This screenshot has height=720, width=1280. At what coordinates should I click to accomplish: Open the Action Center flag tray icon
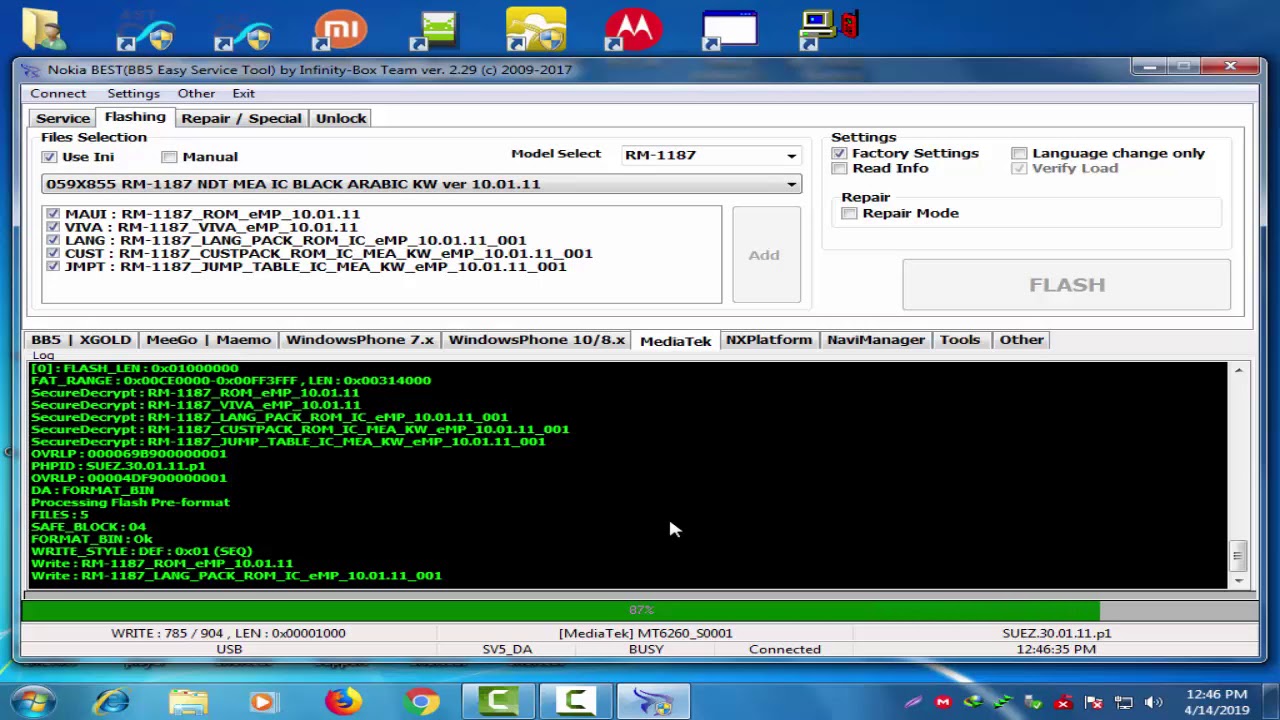tap(1093, 702)
